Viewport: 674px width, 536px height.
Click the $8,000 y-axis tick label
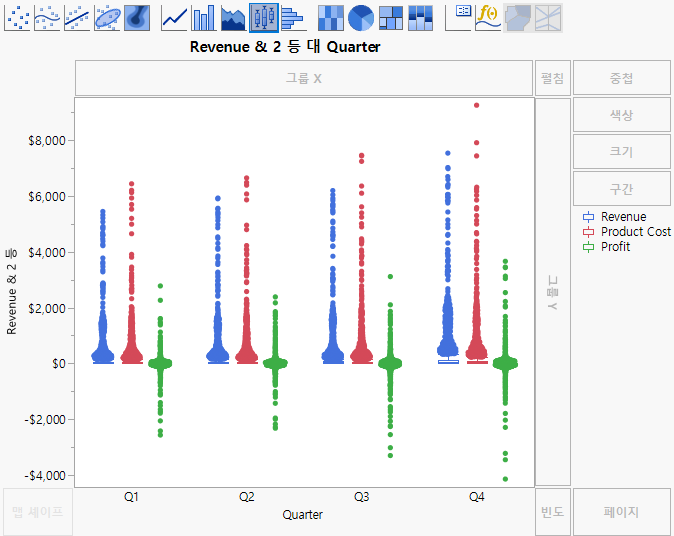click(x=47, y=141)
